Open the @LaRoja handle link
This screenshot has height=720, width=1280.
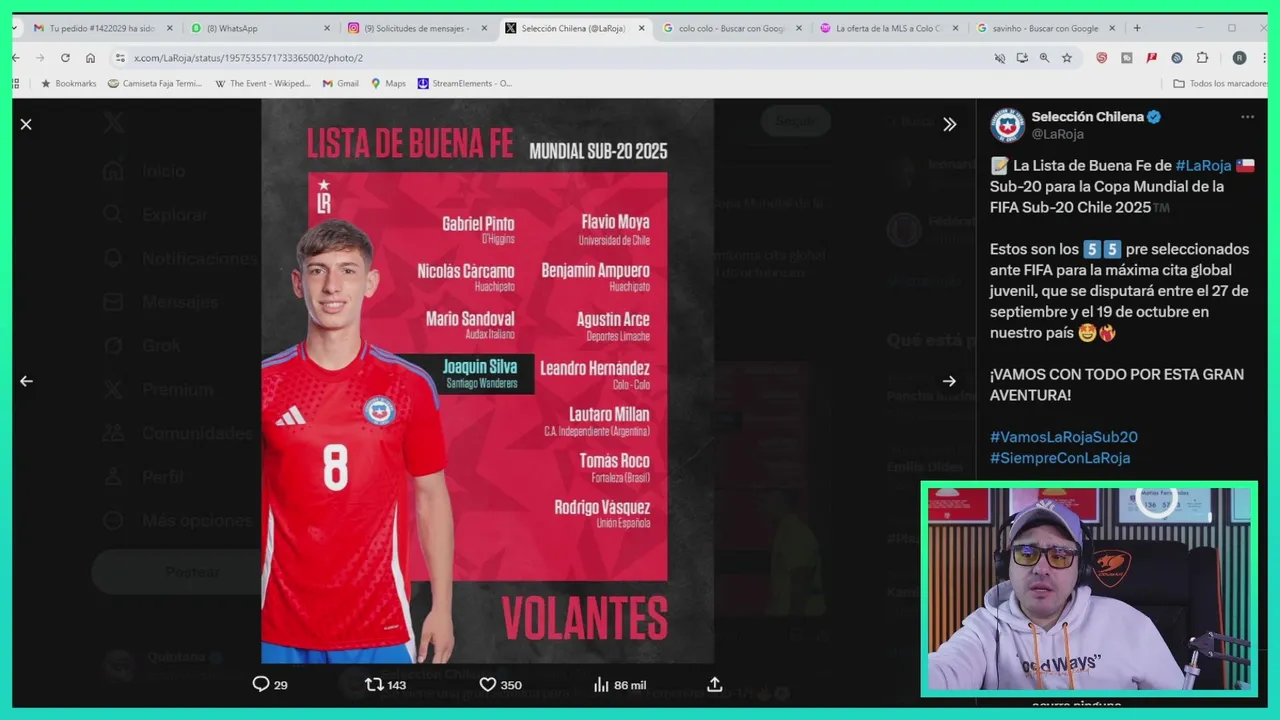pyautogui.click(x=1057, y=134)
